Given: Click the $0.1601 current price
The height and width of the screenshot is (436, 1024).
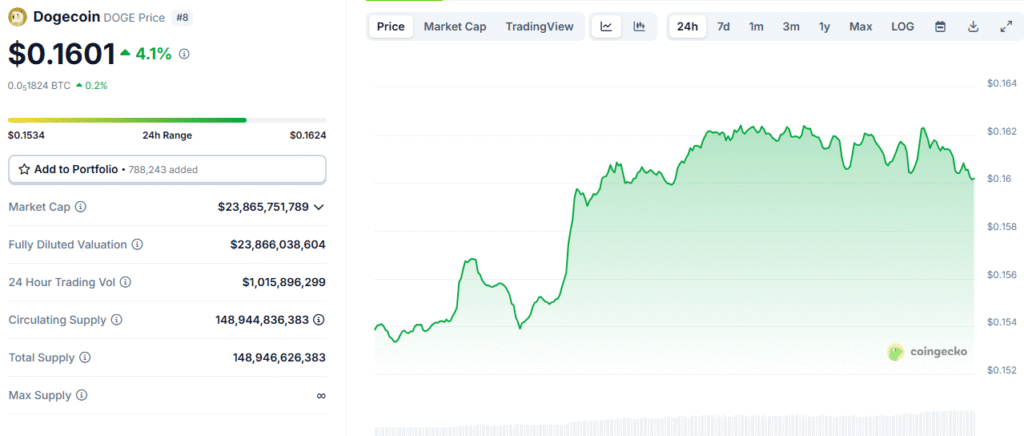Looking at the screenshot, I should [62, 54].
